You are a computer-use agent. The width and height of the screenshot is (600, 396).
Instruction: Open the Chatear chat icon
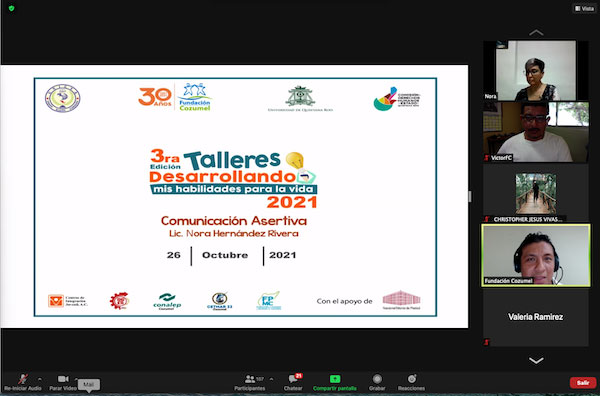pyautogui.click(x=293, y=379)
